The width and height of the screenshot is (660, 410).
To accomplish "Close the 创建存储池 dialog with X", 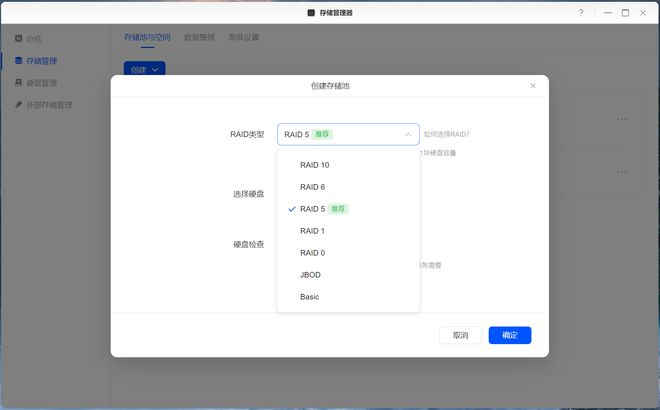I will pos(532,86).
